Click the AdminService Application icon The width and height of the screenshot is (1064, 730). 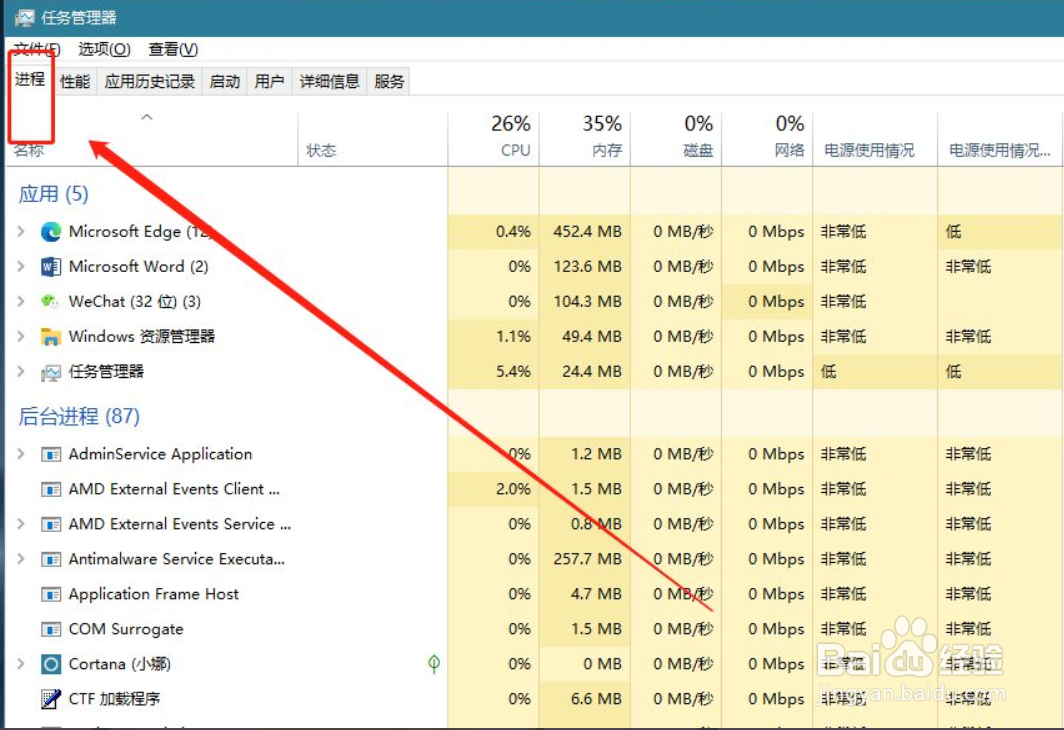point(51,455)
